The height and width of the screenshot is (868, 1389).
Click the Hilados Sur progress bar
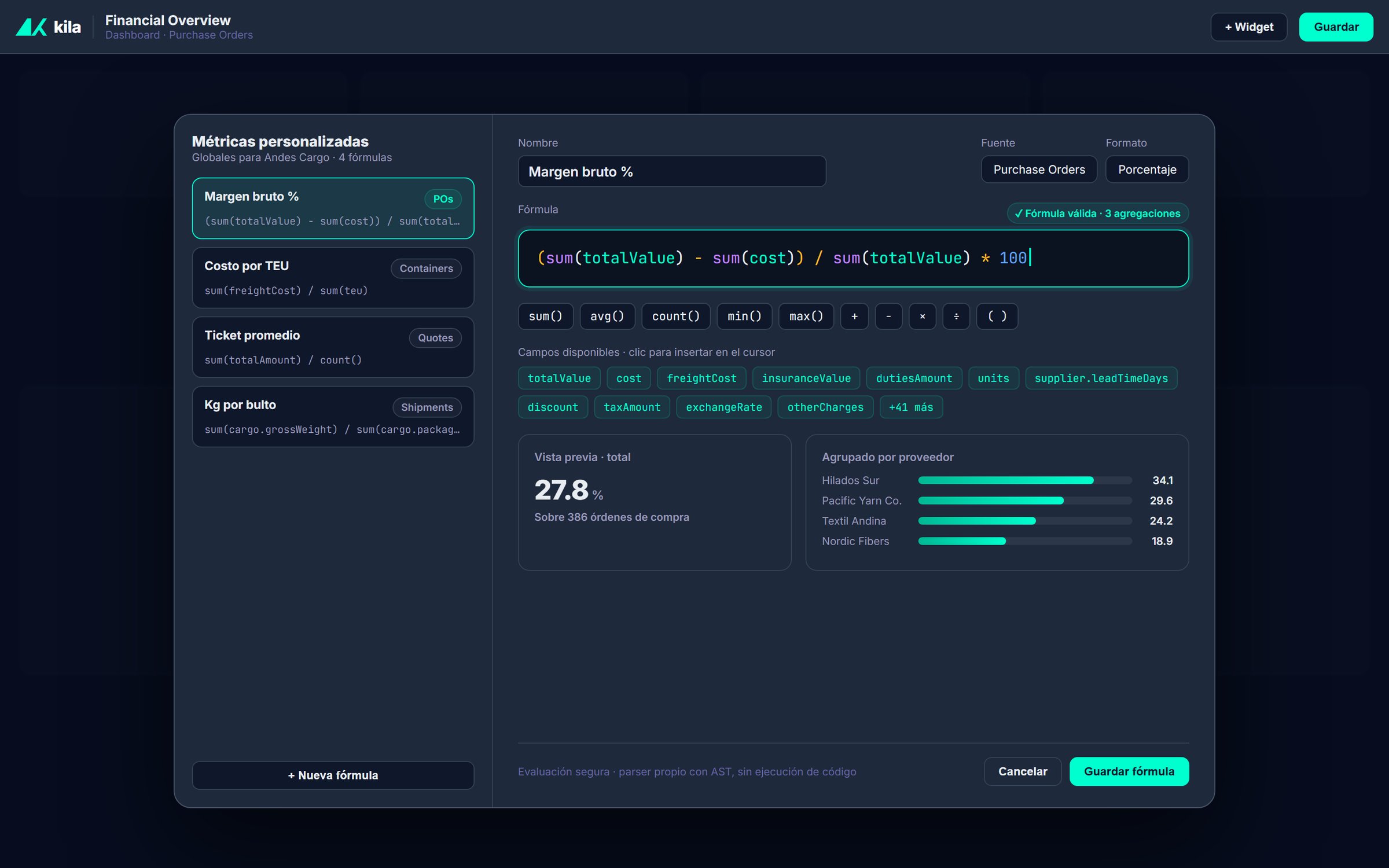point(1025,480)
